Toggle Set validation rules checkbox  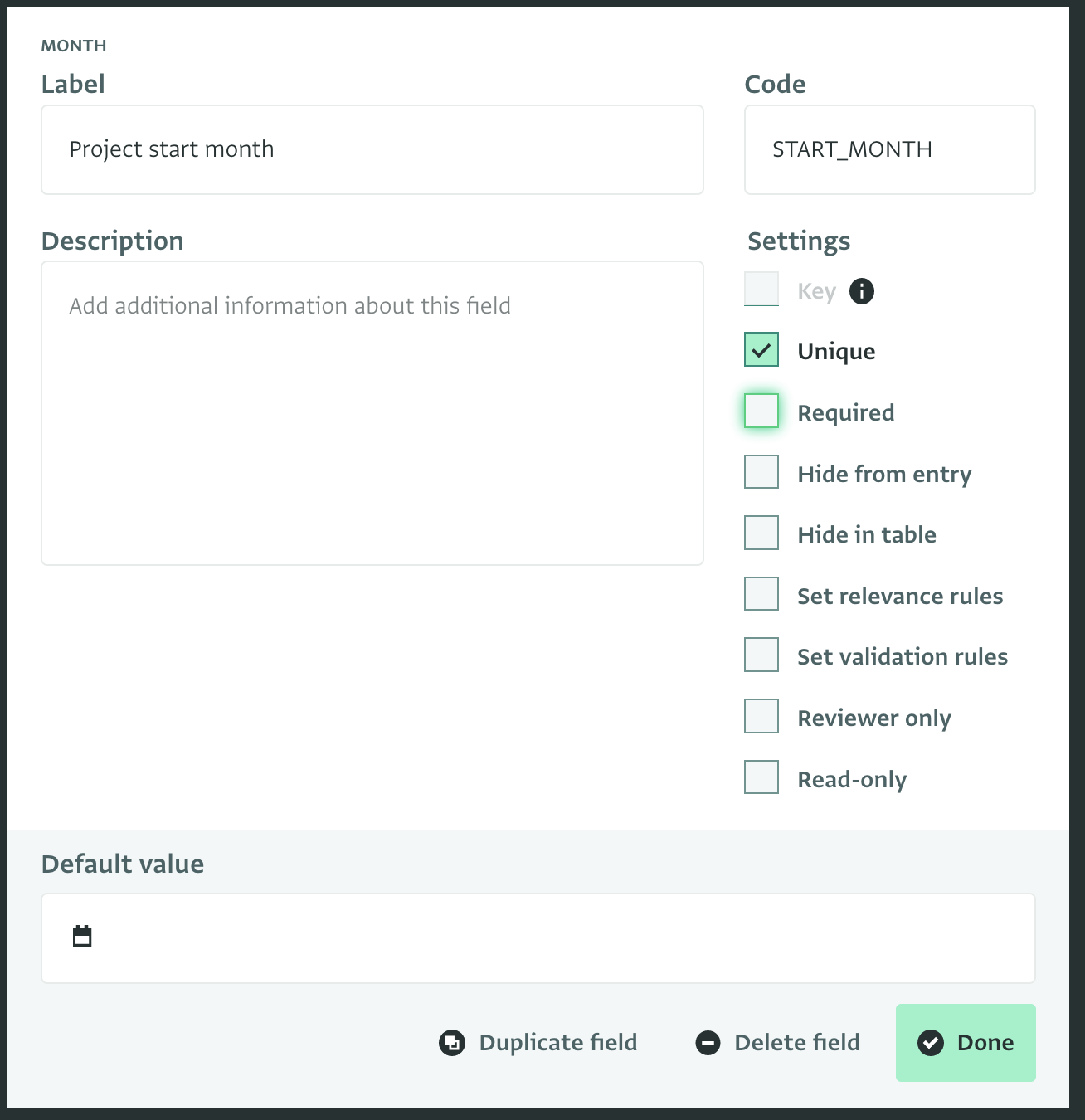(x=761, y=655)
